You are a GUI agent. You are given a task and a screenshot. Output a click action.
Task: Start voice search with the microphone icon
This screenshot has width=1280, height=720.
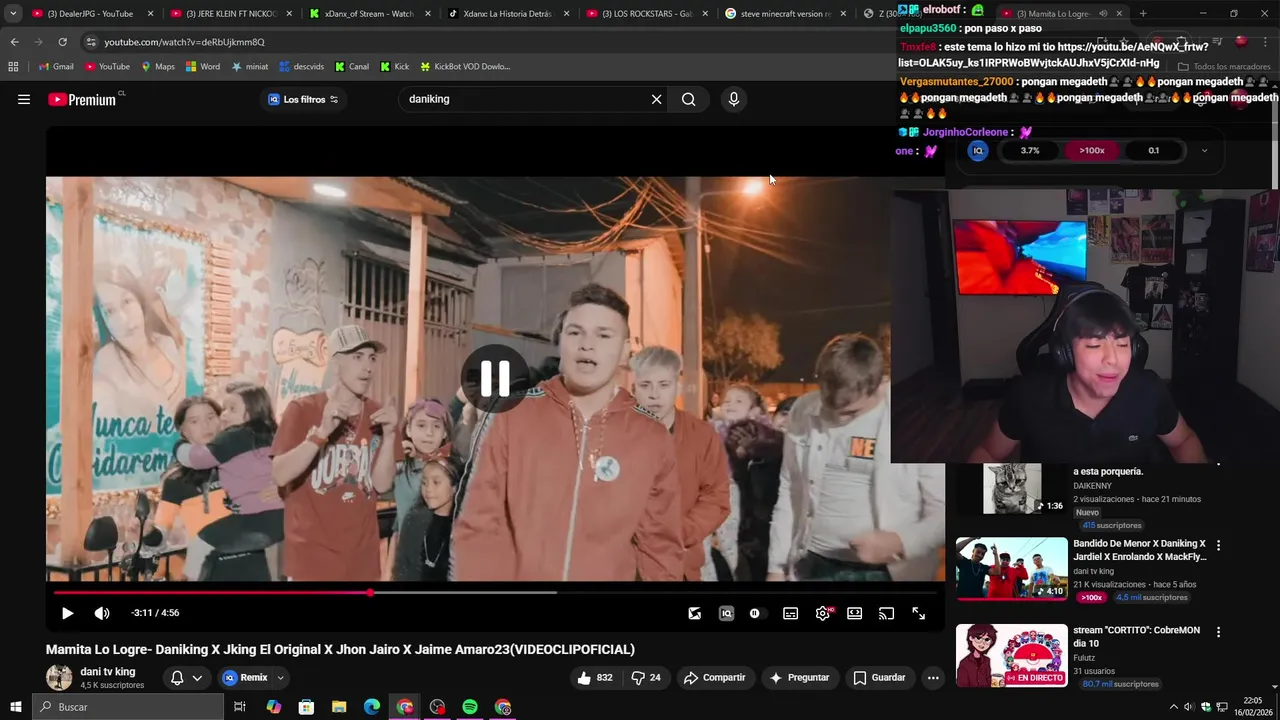(x=734, y=99)
